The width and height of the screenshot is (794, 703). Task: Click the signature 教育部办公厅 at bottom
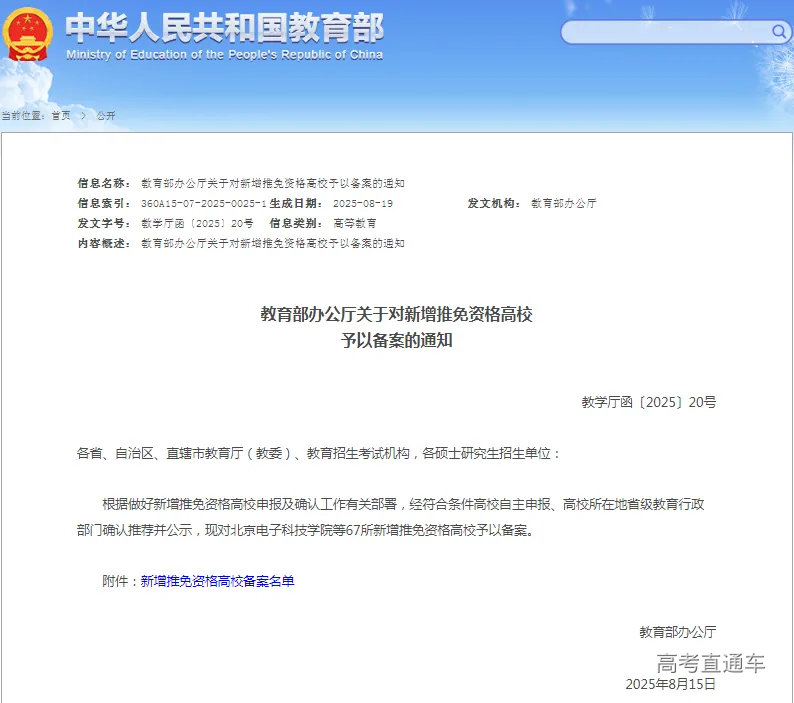(x=678, y=632)
